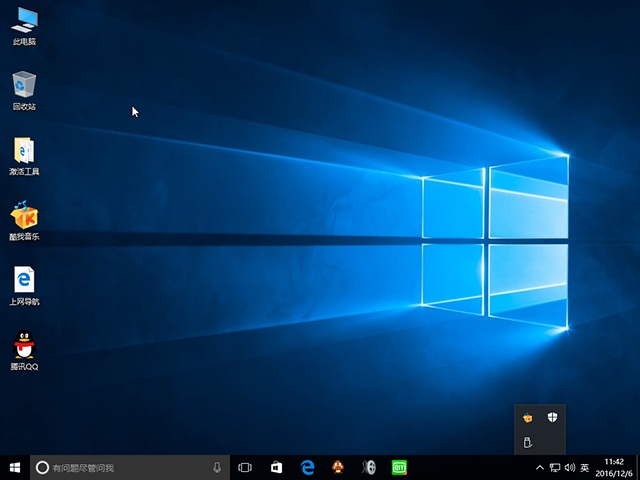Click the Windows Start button

(x=15, y=467)
